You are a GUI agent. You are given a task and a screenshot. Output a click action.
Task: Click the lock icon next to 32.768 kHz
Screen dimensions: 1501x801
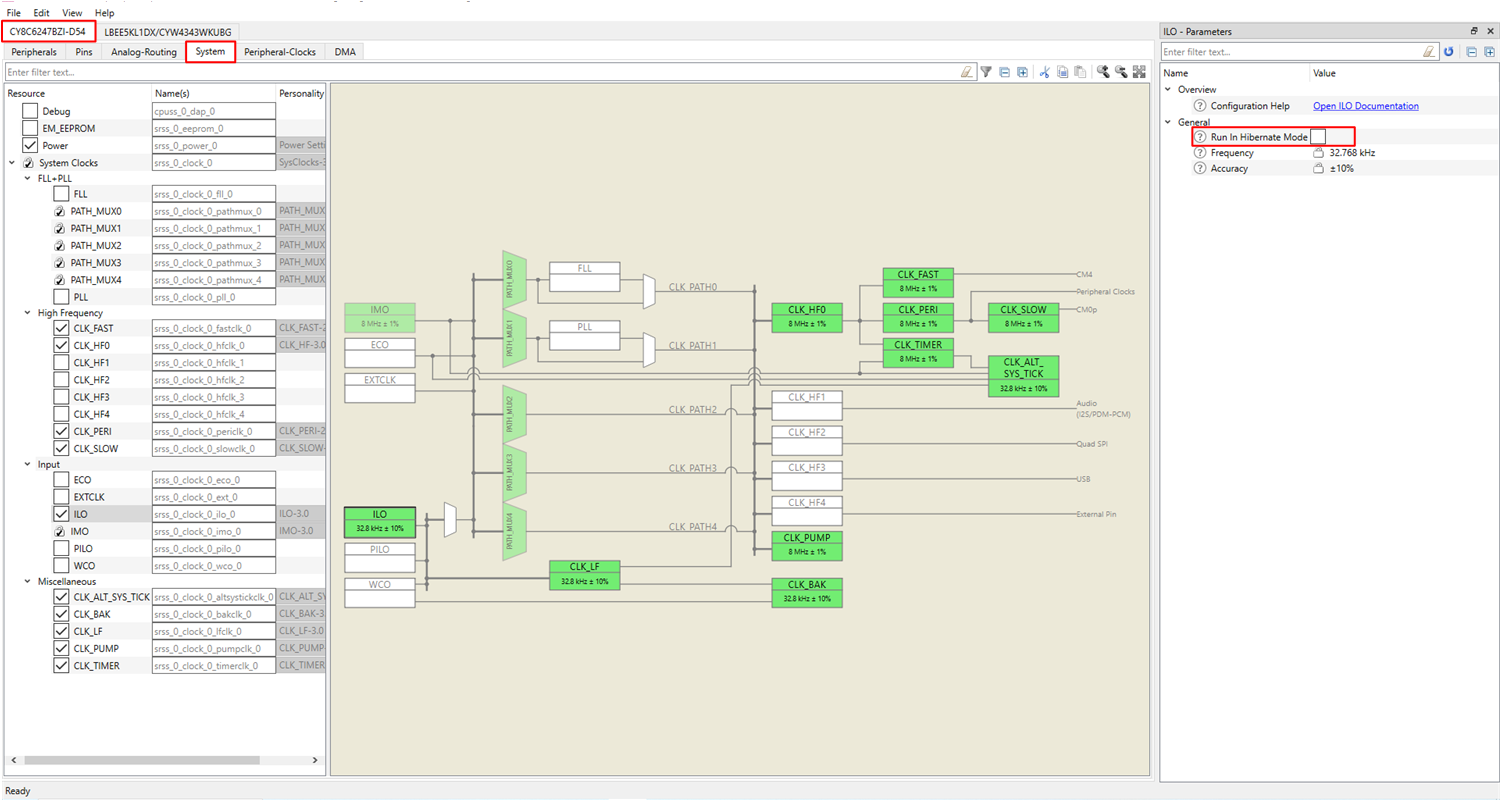coord(1319,153)
